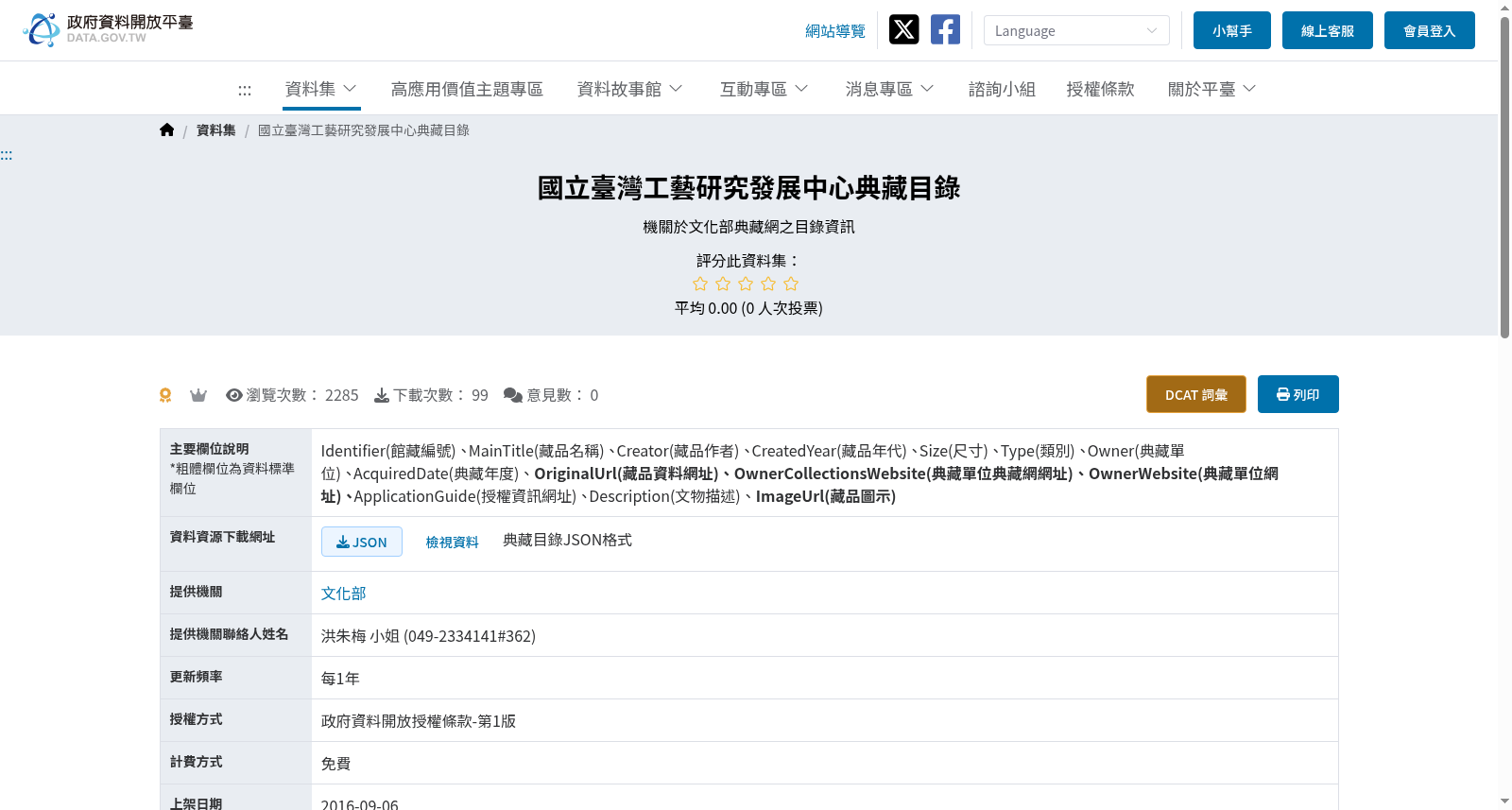Expand the 資料故事館 menu
This screenshot has height=810, width=1512.
pyautogui.click(x=629, y=89)
